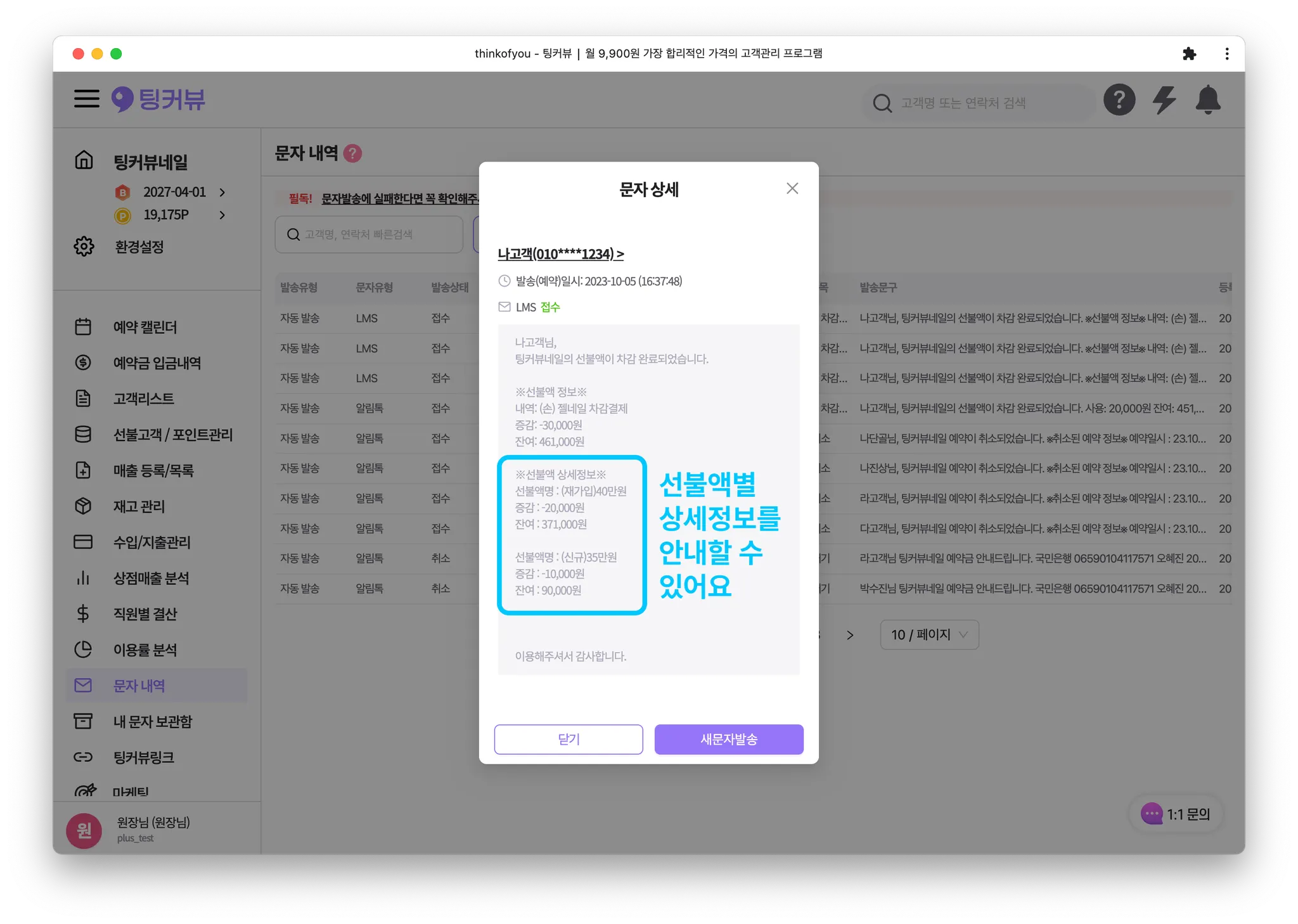Go to 고객리스트 in sidebar
The width and height of the screenshot is (1298, 924).
143,399
